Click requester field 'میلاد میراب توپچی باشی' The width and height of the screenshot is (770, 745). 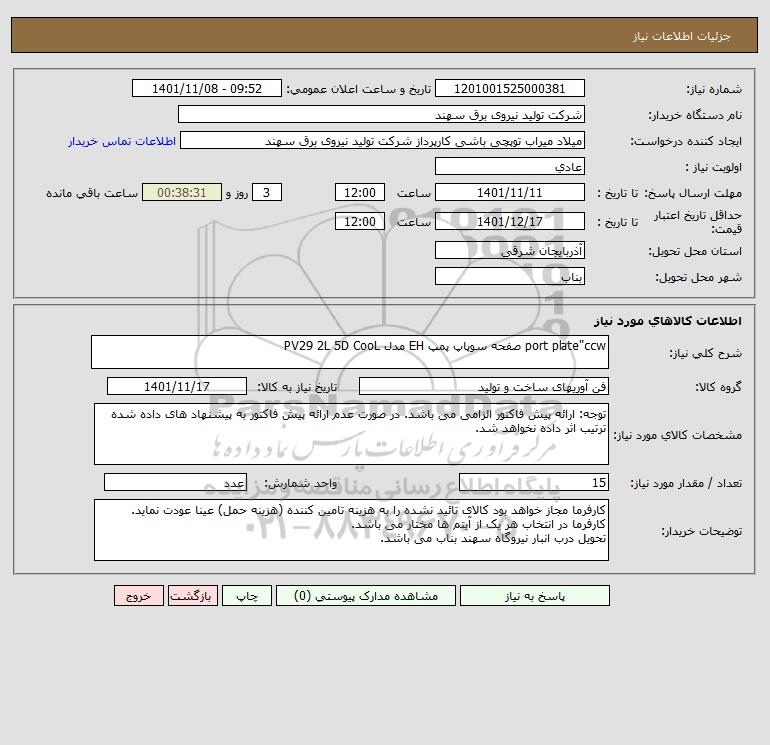[382, 140]
